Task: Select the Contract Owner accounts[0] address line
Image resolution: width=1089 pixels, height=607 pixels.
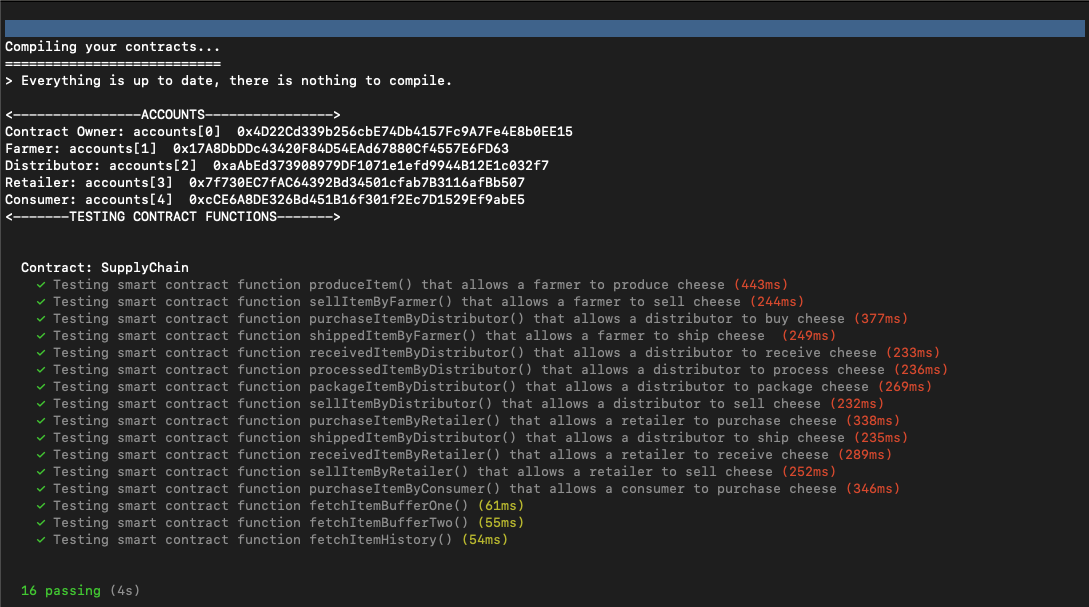Action: (x=289, y=131)
